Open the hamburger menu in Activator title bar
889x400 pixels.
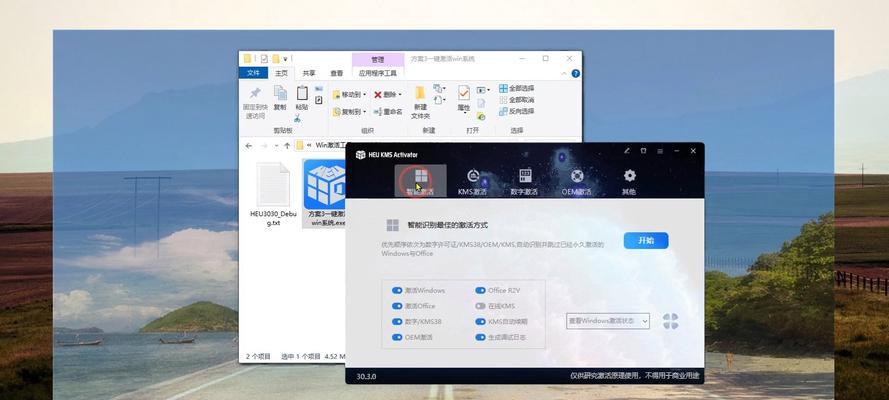[660, 151]
